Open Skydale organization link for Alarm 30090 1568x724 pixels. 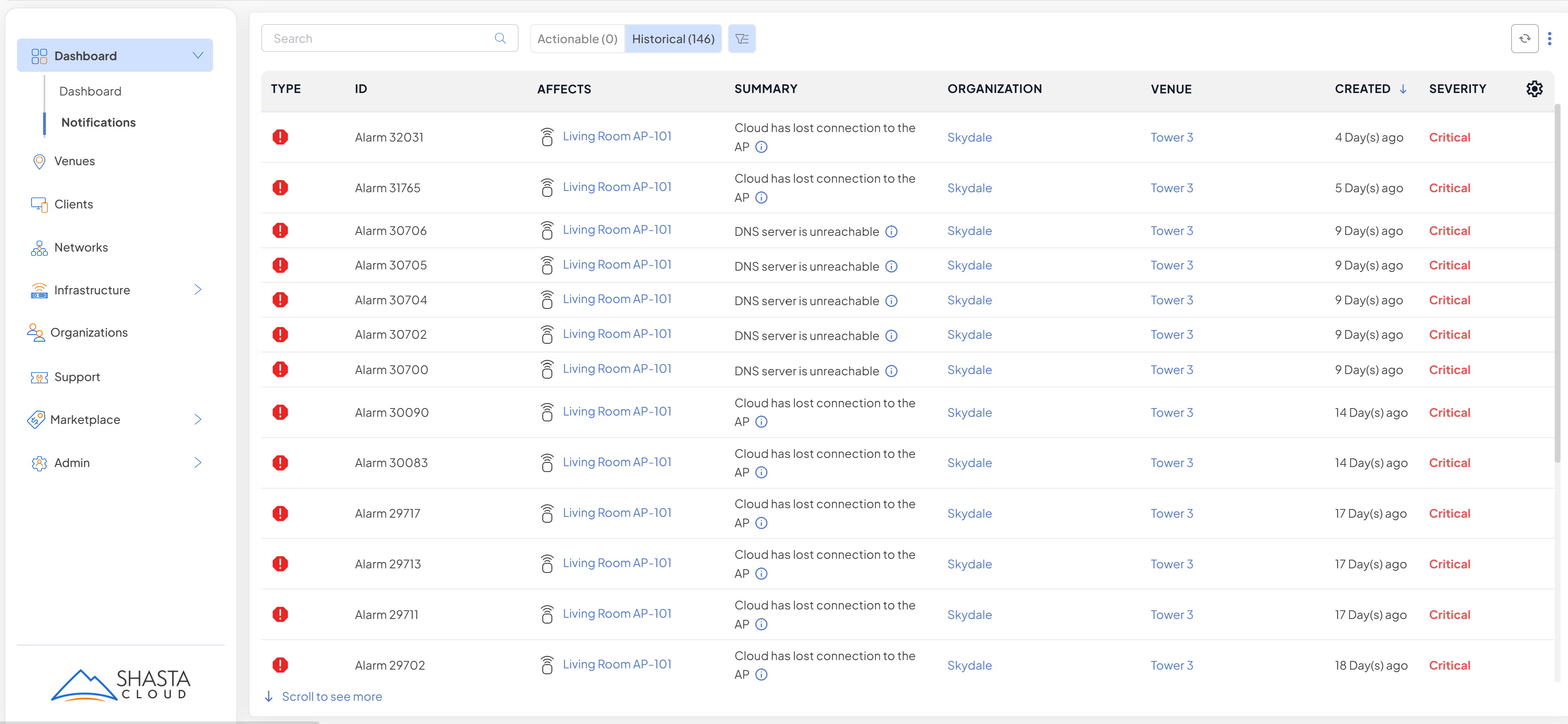[x=969, y=413]
